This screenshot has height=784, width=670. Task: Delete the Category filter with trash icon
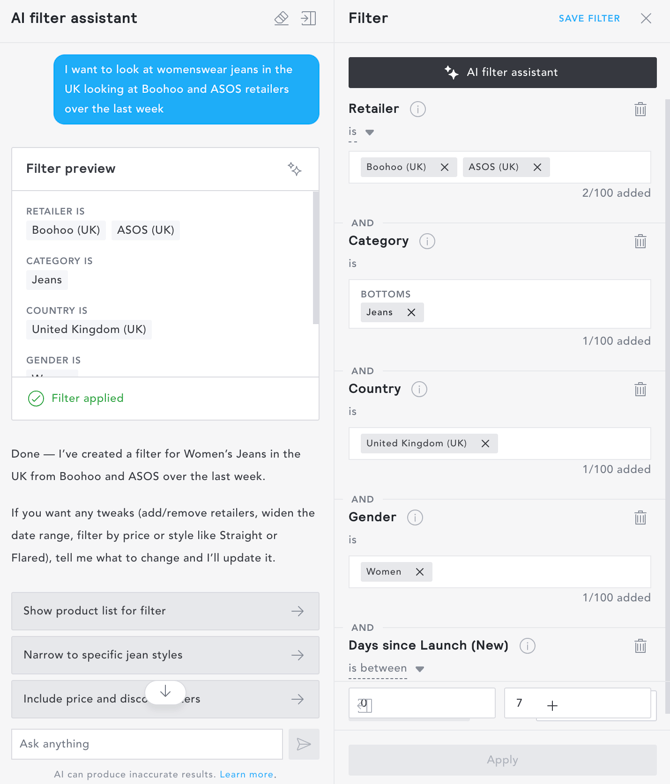[640, 241]
